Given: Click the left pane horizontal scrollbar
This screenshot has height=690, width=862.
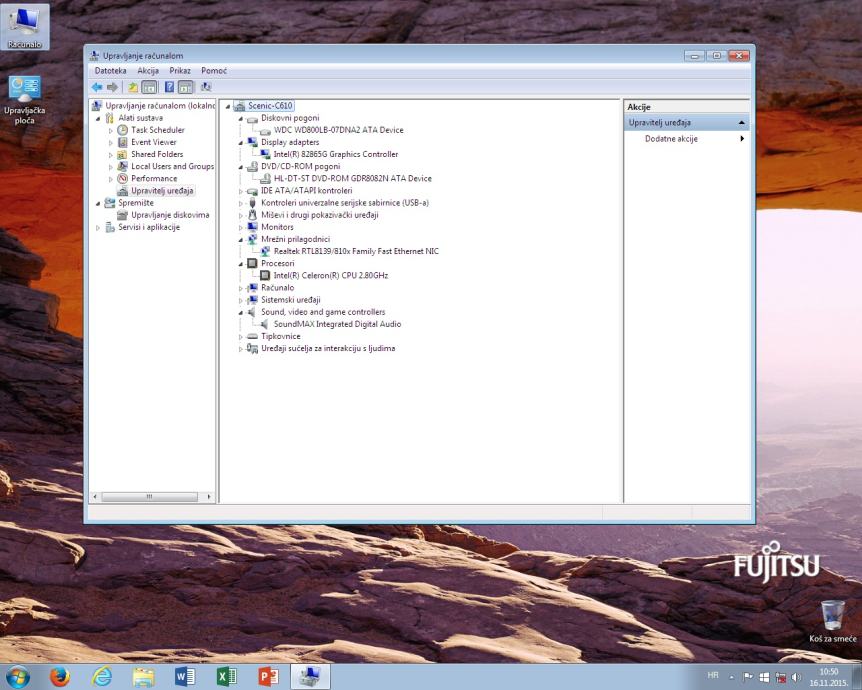Looking at the screenshot, I should point(150,496).
